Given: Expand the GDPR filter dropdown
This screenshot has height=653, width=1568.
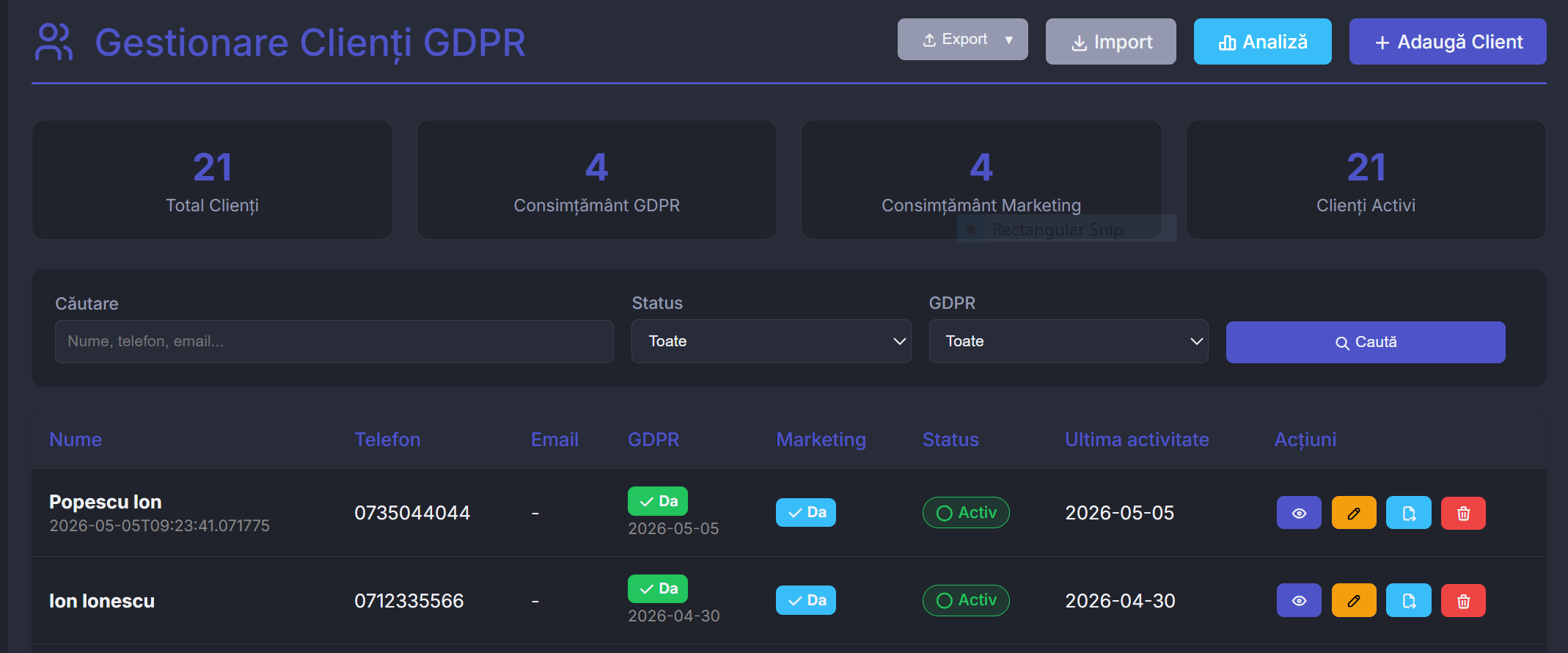Looking at the screenshot, I should (1068, 341).
